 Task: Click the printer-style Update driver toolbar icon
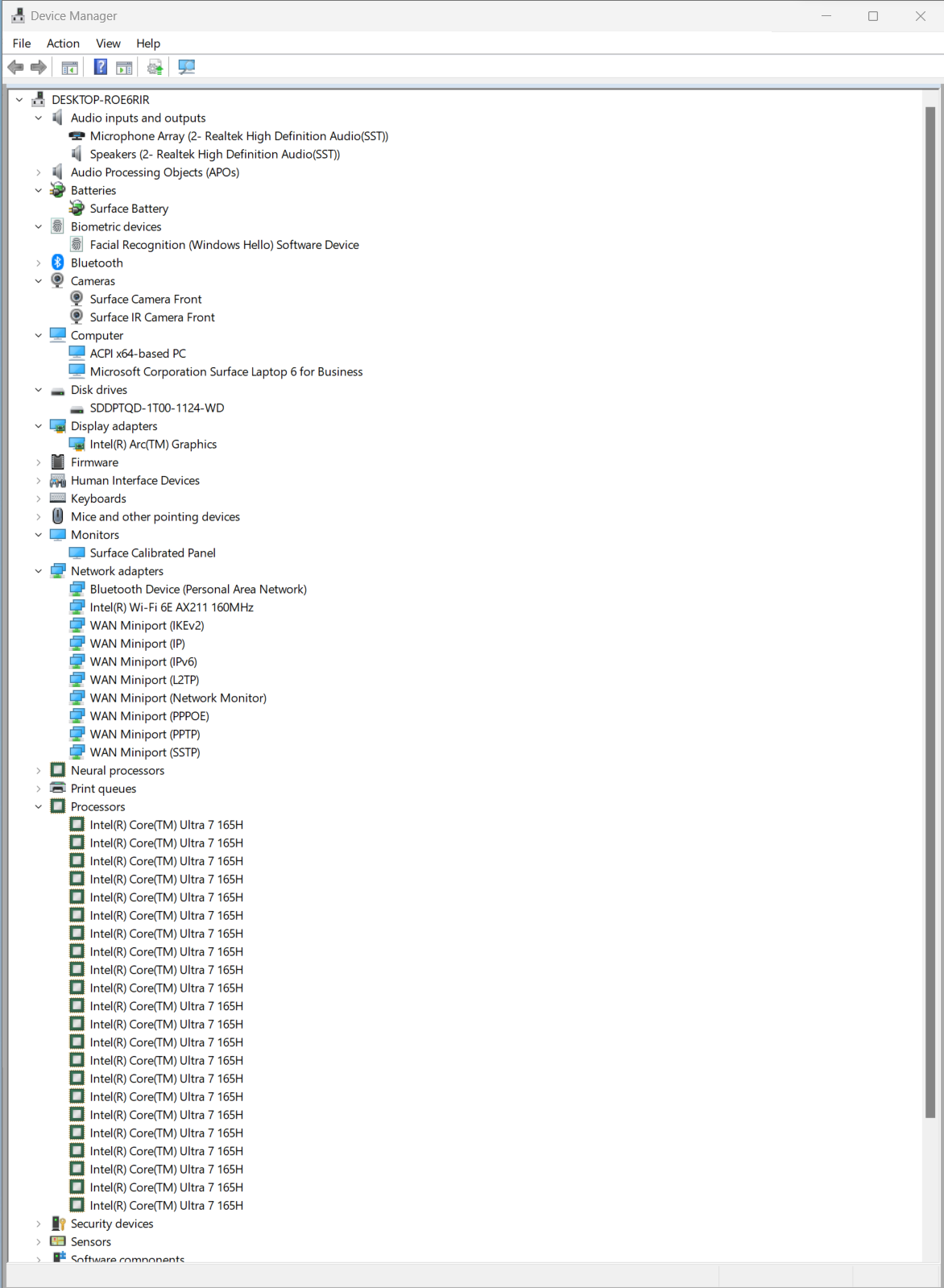pos(155,67)
